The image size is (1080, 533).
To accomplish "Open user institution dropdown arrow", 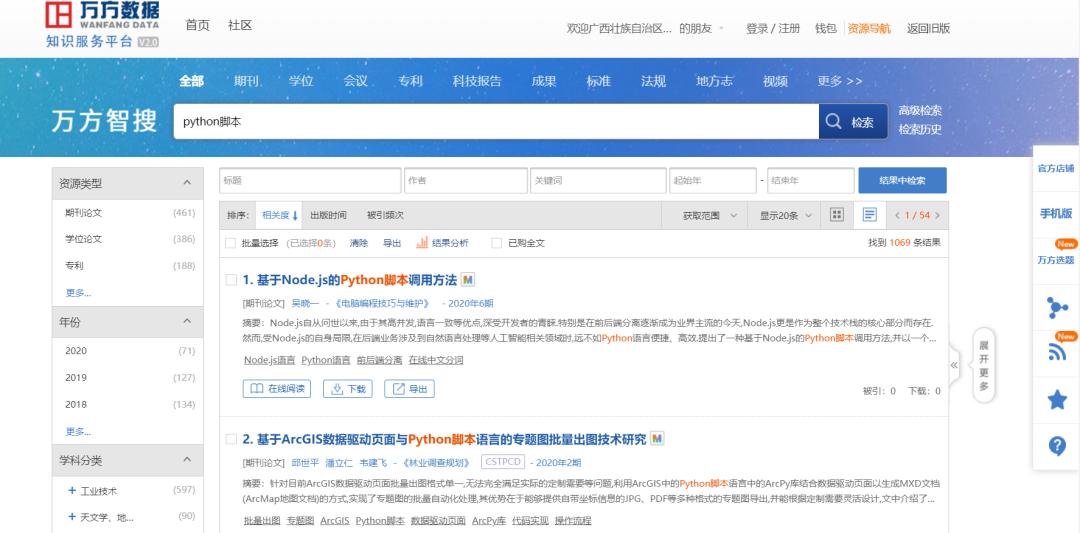I will (722, 28).
